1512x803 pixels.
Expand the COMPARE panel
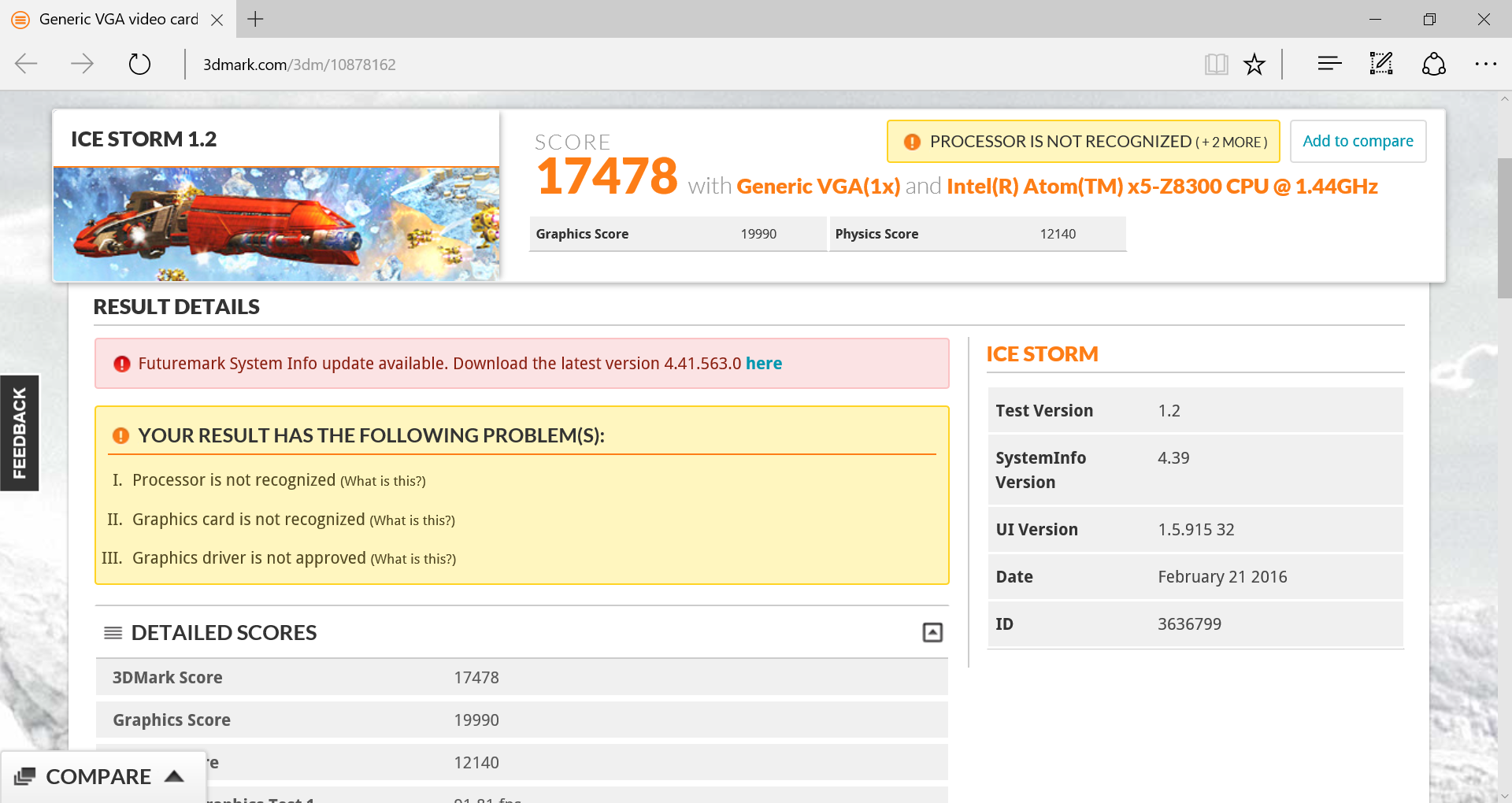click(x=102, y=776)
